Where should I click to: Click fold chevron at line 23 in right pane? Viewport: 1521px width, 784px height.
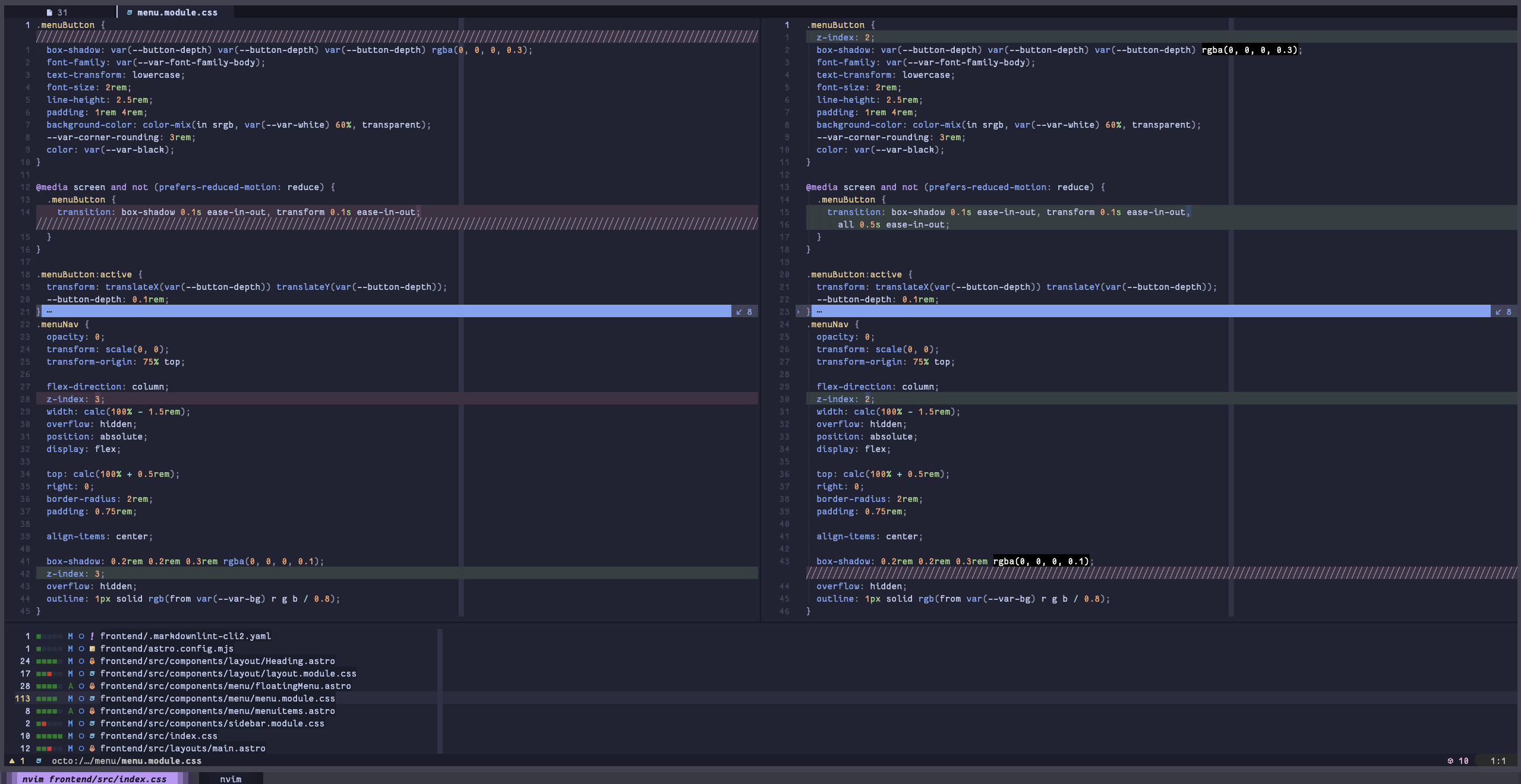798,312
